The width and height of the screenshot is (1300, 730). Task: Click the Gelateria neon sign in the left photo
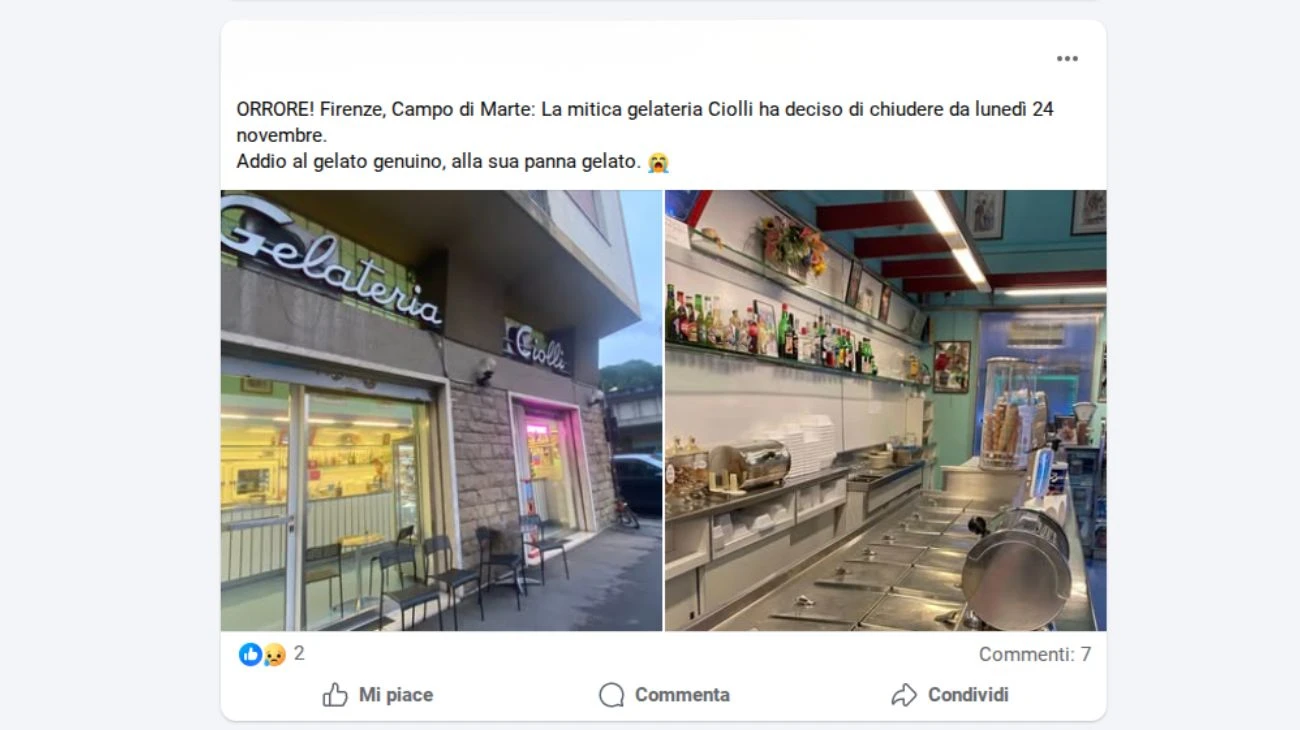[x=331, y=258]
